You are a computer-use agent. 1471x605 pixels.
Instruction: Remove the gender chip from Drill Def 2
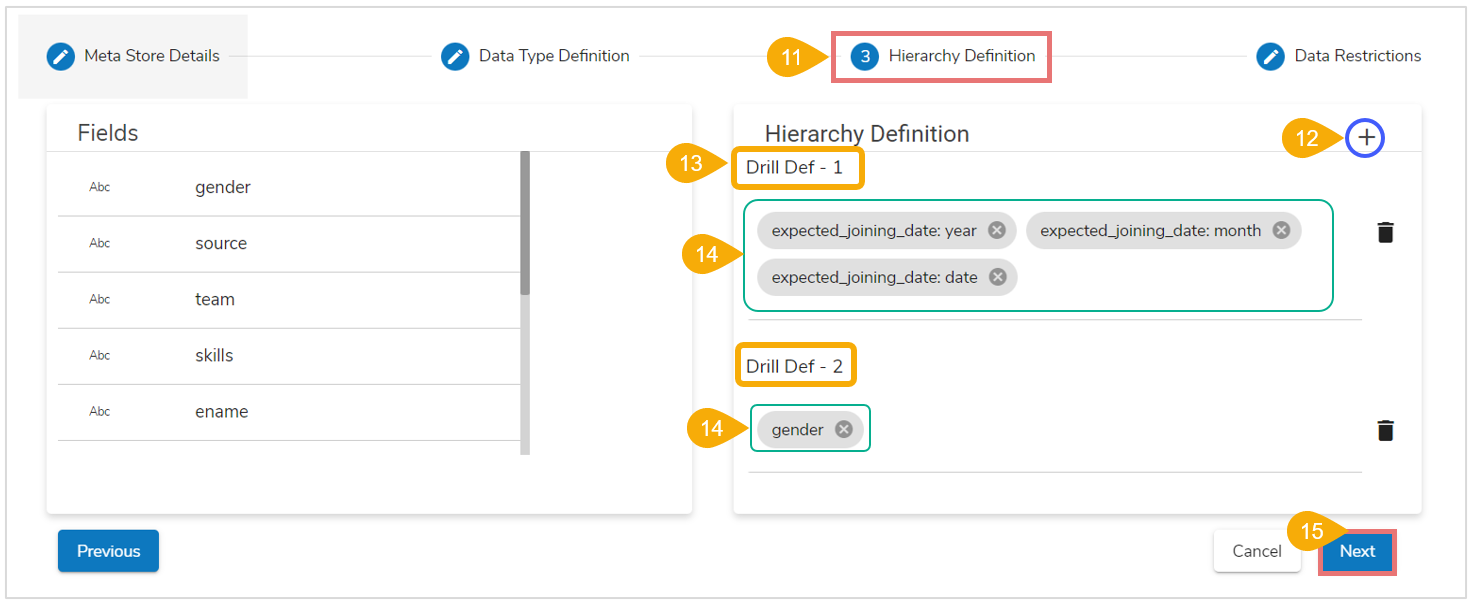coord(844,429)
